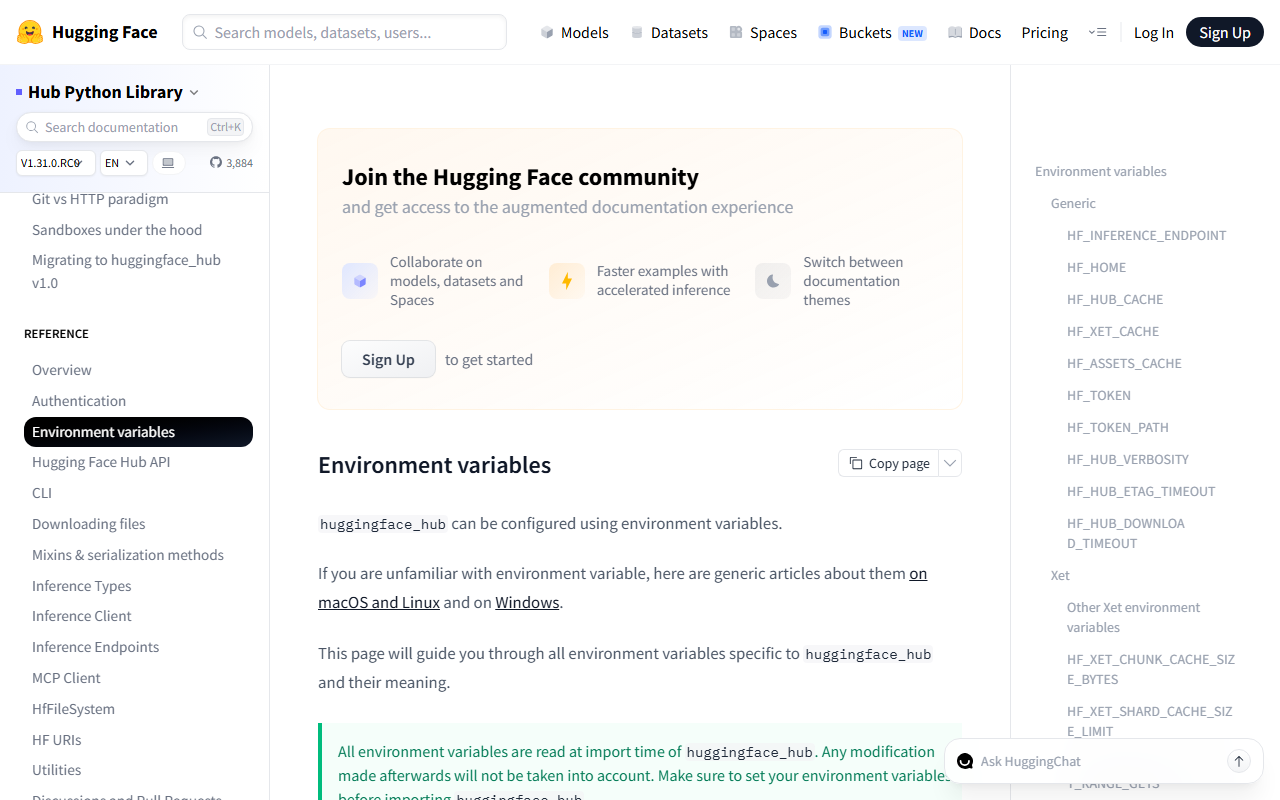Screen dimensions: 1280x800
Task: Jump to the Xet section in outline
Action: point(1060,575)
